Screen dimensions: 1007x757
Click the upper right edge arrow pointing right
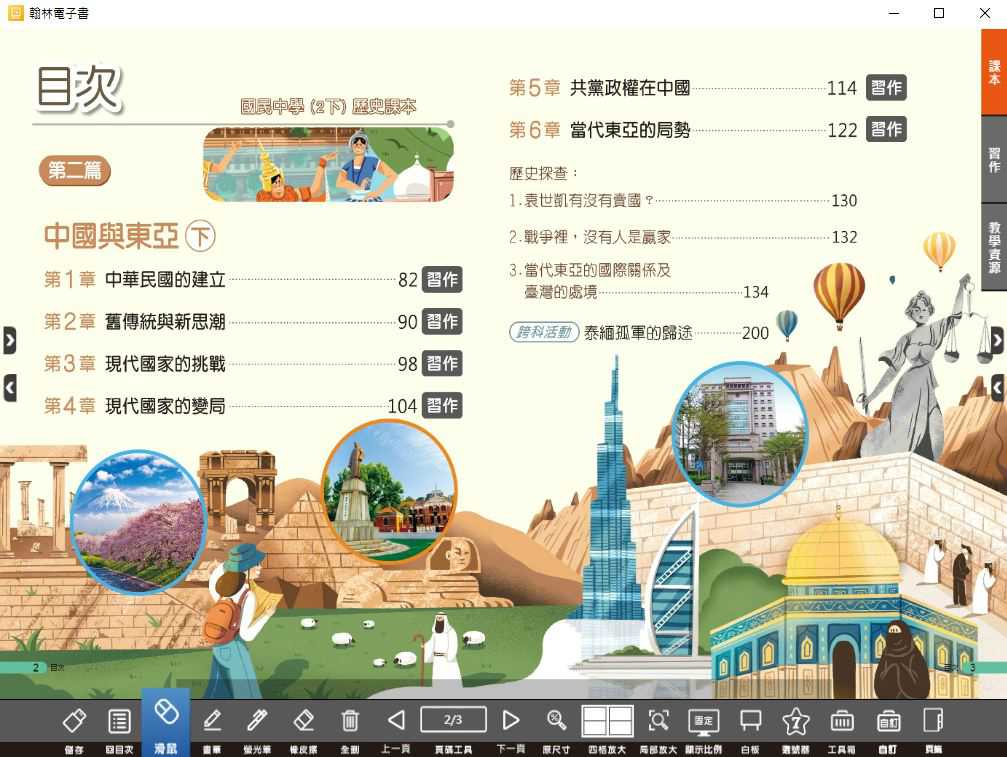tap(997, 340)
